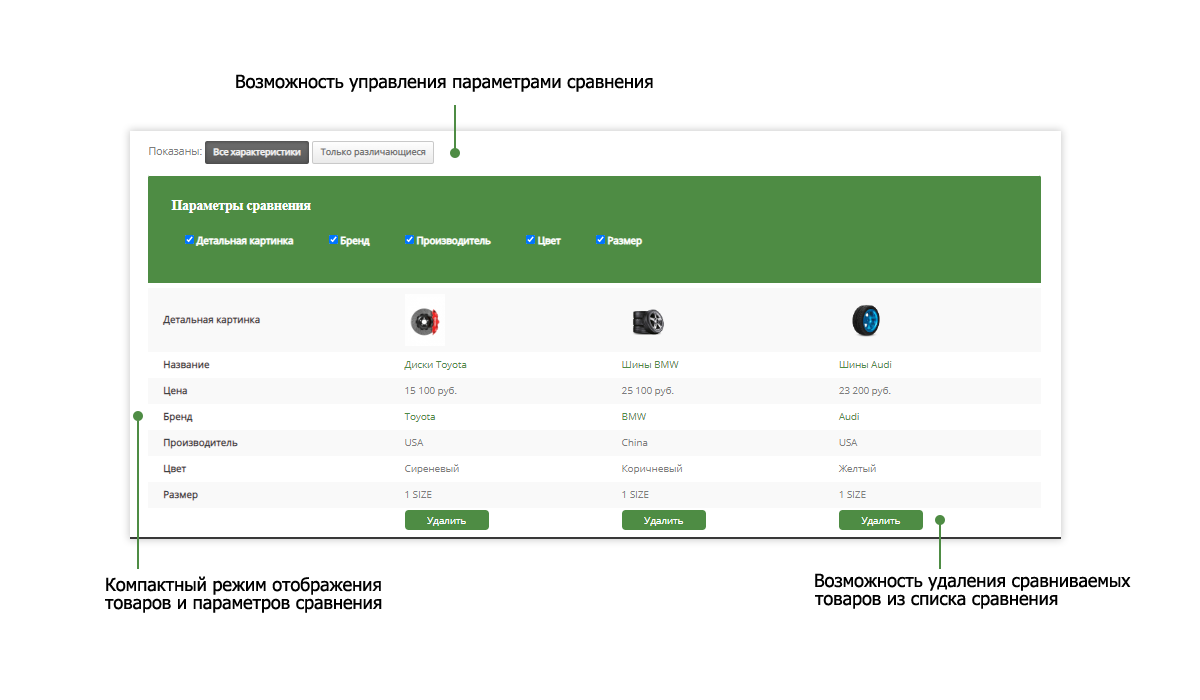
Task: Open the 'Шины Audi' product link
Action: 865,365
